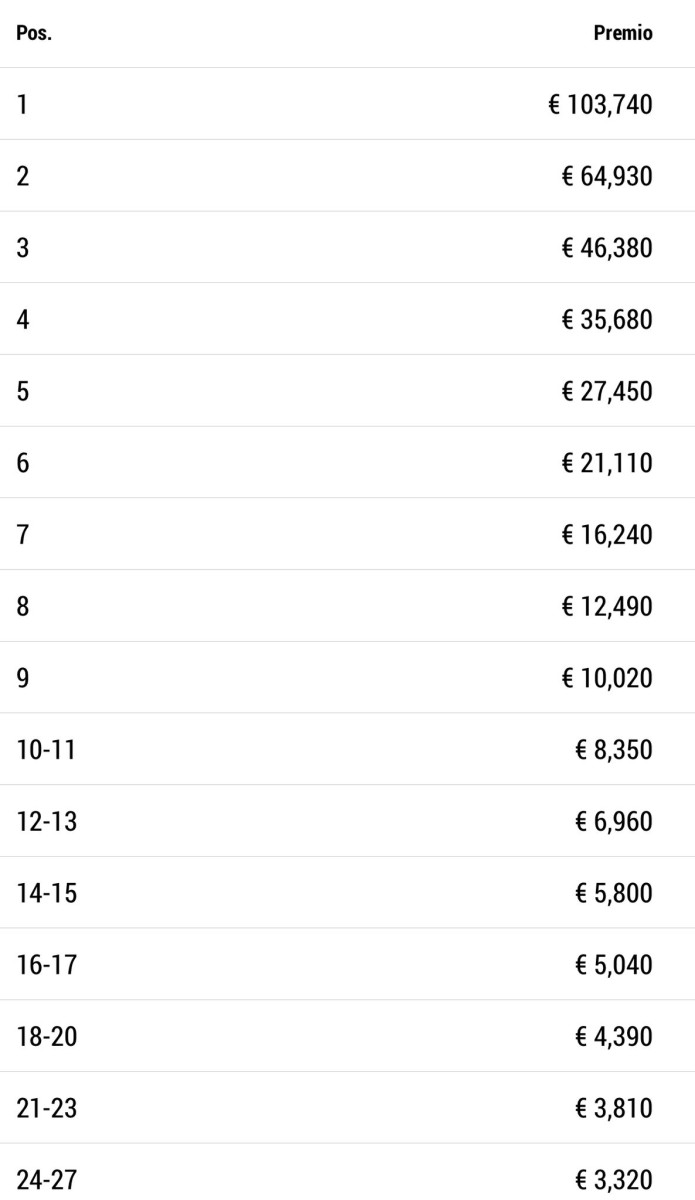The height and width of the screenshot is (1200, 695).
Task: Click the € 12,490 prize amount
Action: click(x=606, y=606)
